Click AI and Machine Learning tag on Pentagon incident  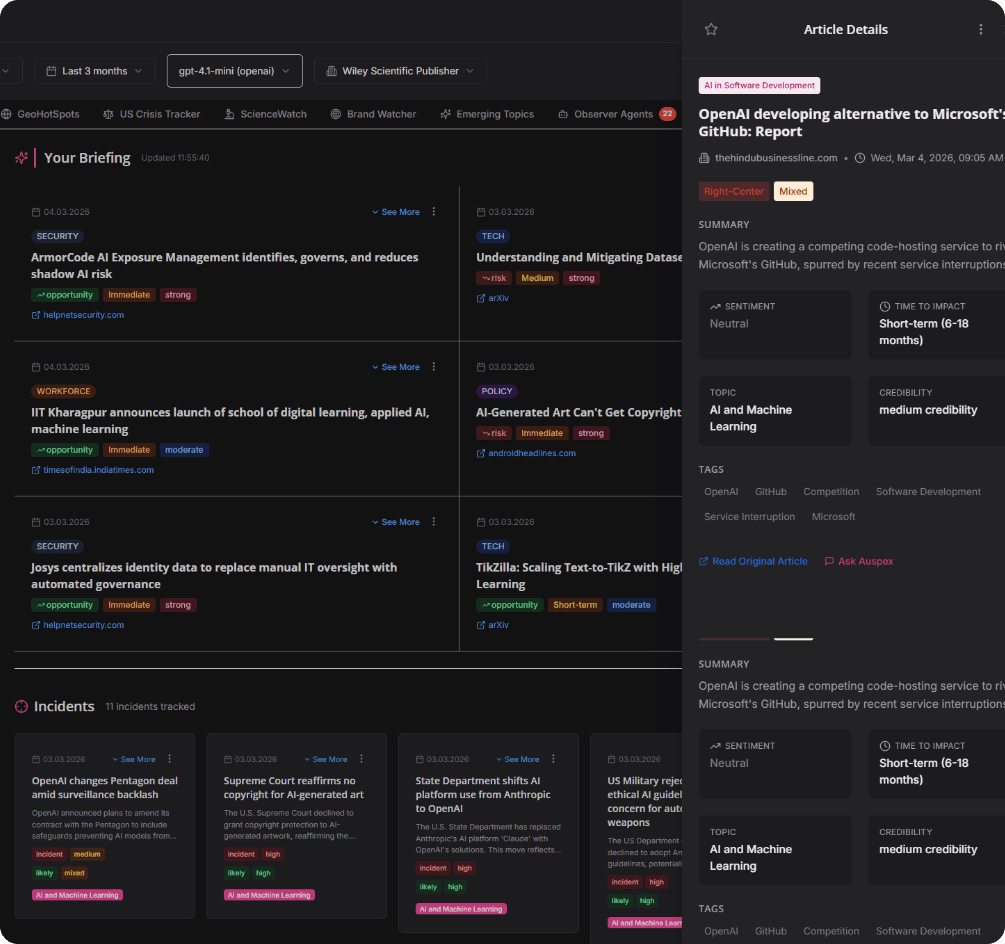[x=78, y=895]
